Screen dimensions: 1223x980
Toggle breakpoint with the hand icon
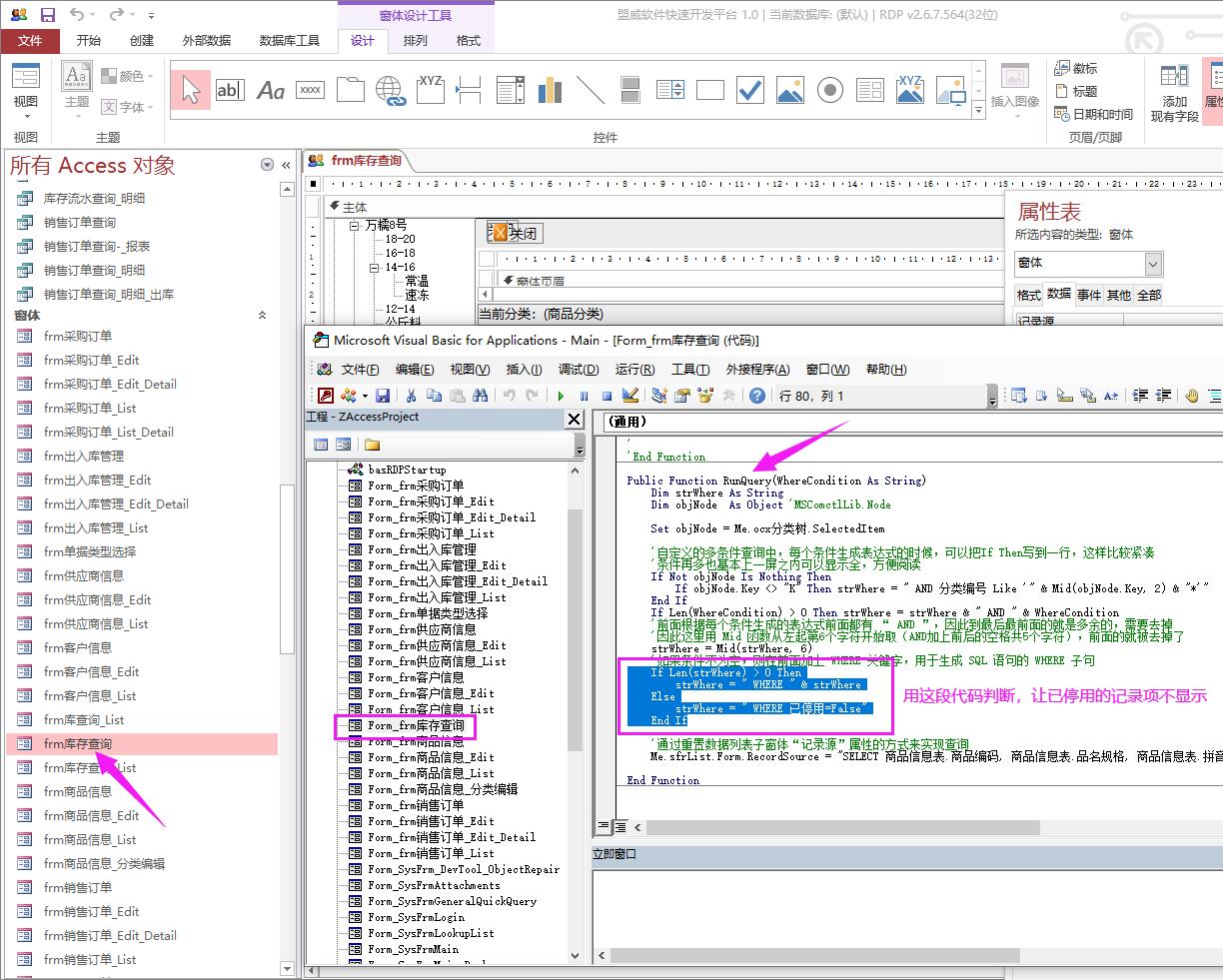pos(1192,396)
